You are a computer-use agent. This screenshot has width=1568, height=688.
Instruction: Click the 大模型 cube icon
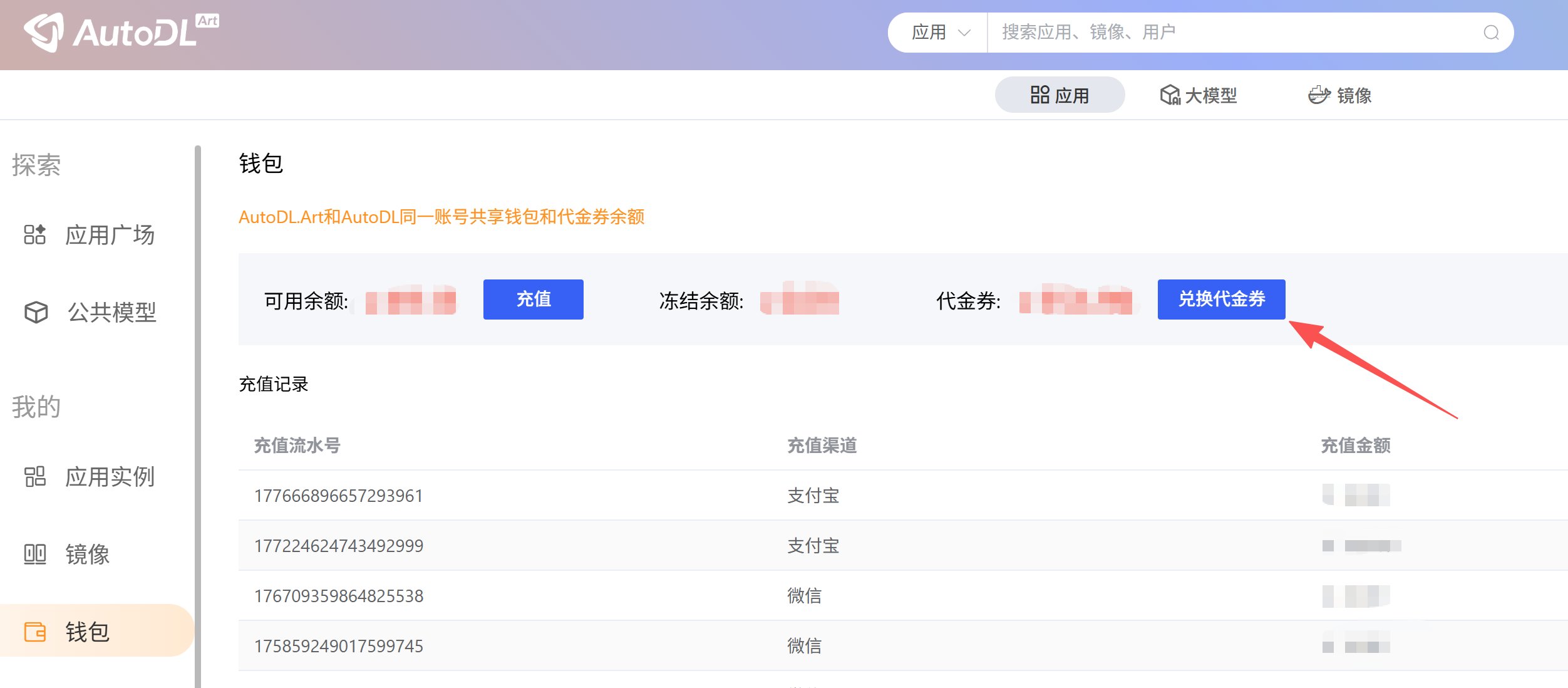[x=1170, y=95]
